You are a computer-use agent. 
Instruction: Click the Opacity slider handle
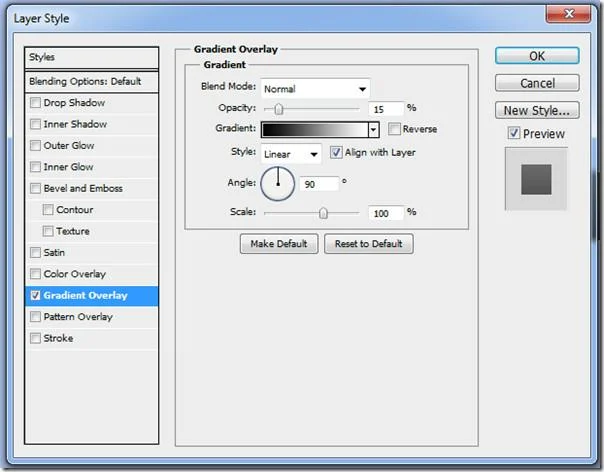coord(279,109)
